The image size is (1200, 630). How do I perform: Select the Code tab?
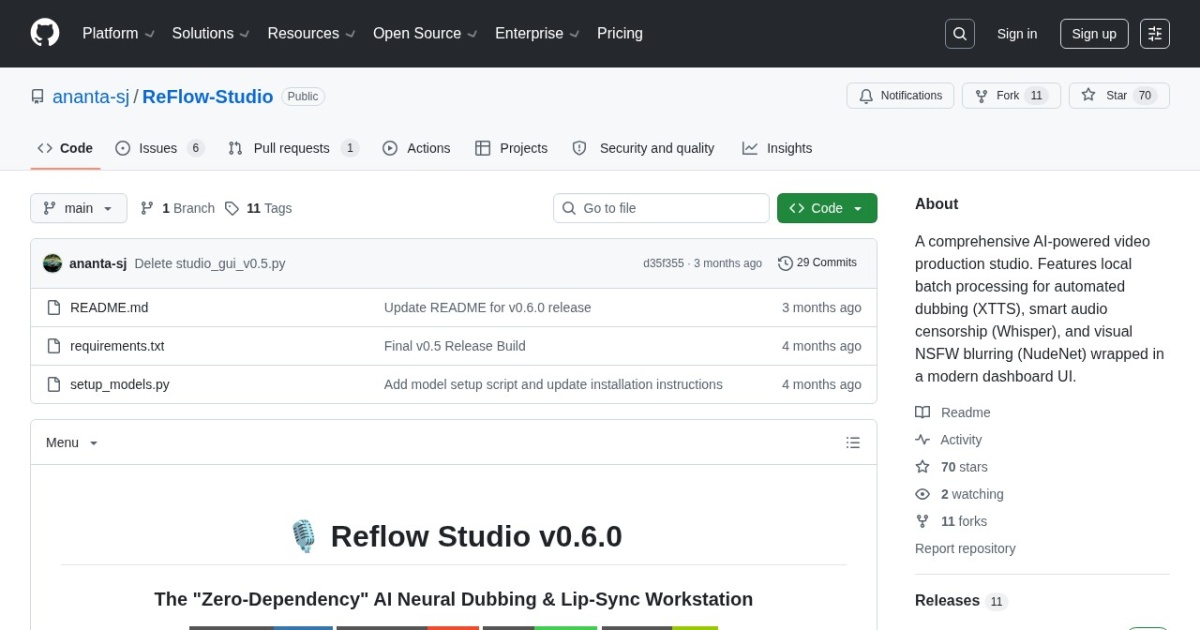65,148
